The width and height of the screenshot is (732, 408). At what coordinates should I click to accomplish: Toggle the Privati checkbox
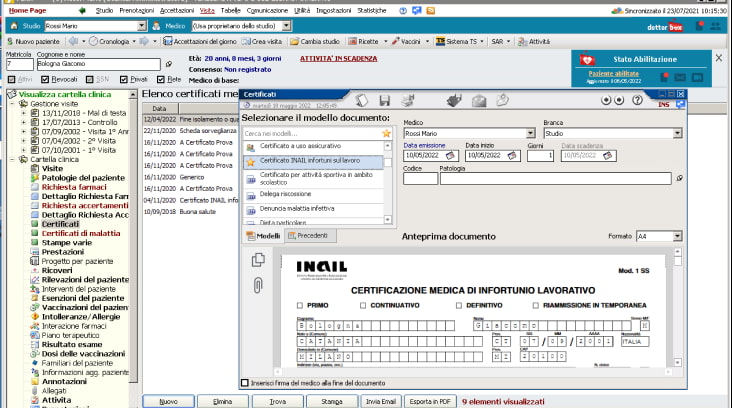(x=123, y=79)
